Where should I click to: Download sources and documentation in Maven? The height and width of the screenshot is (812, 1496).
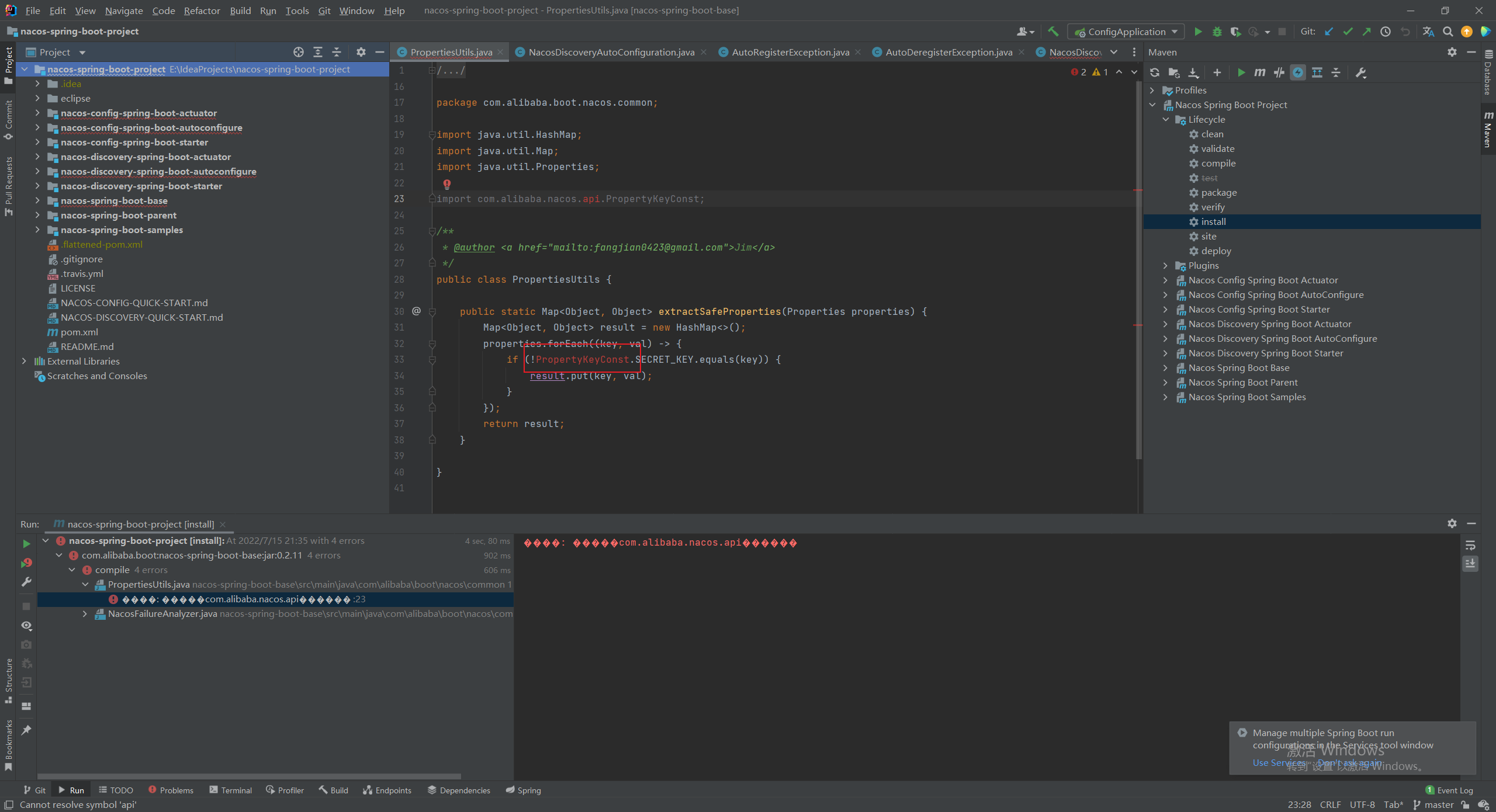pos(1193,72)
